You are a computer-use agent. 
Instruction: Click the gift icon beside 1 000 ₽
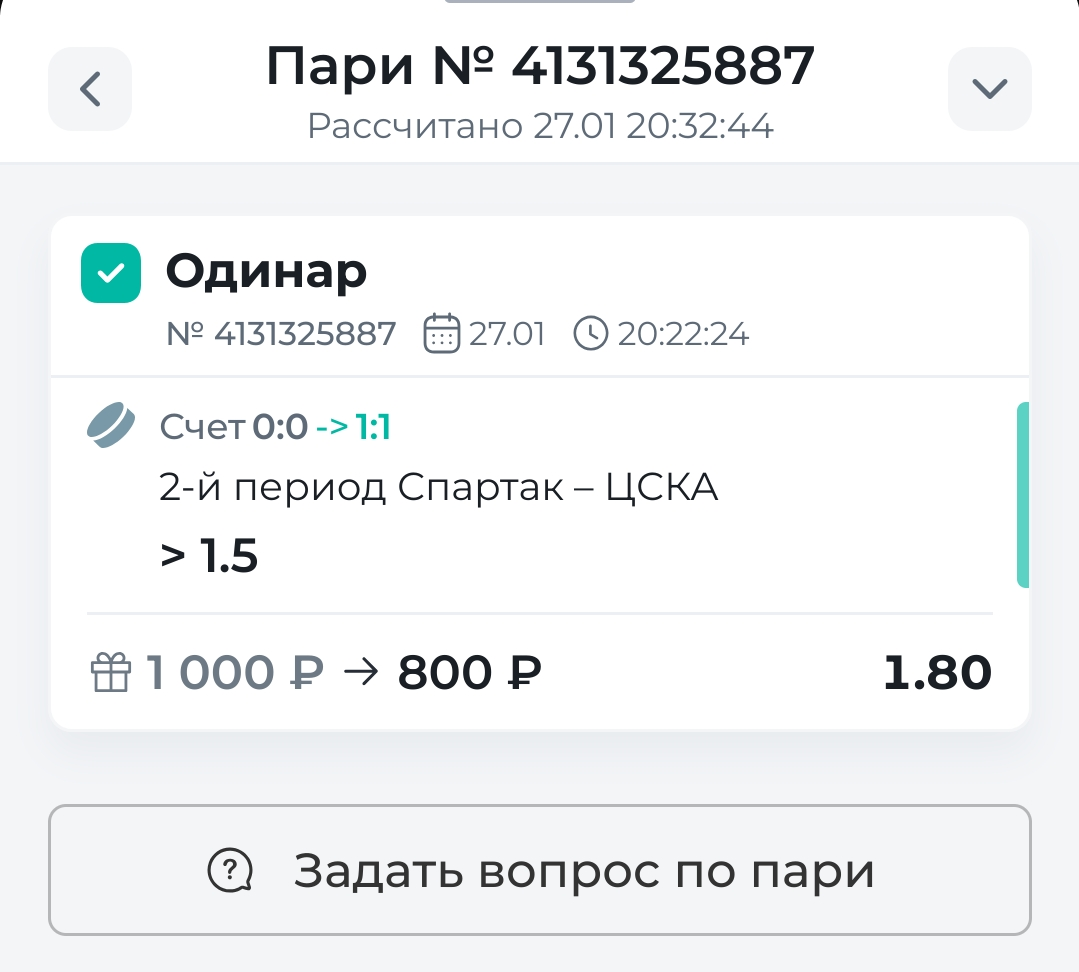point(111,671)
